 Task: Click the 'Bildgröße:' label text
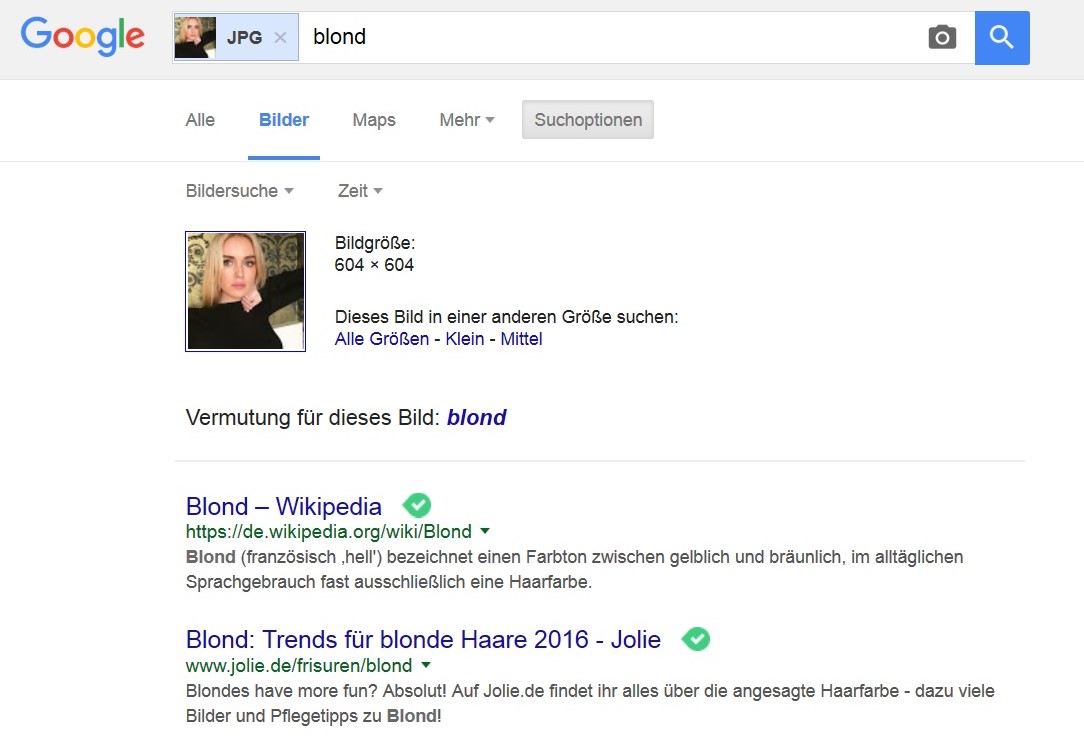[375, 243]
